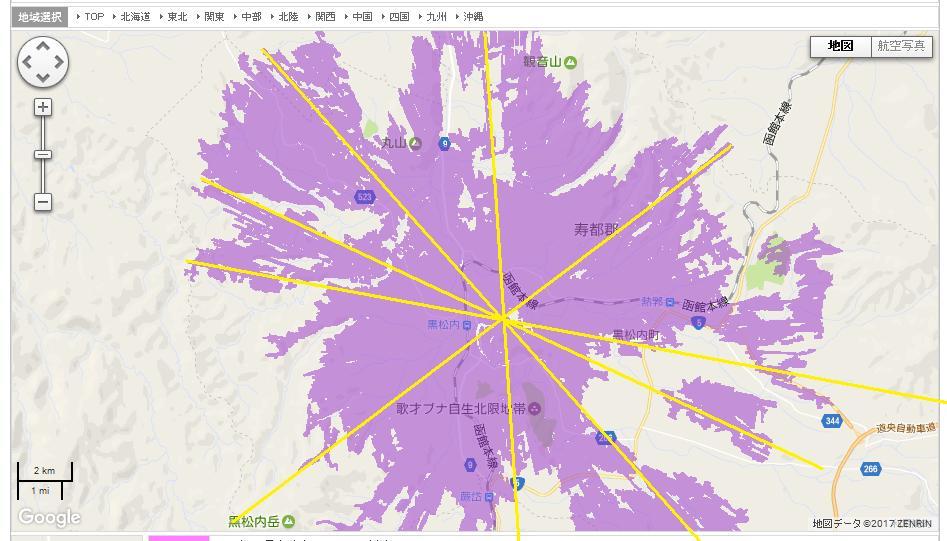Switch to 地図 map view
The height and width of the screenshot is (541, 947).
(840, 46)
